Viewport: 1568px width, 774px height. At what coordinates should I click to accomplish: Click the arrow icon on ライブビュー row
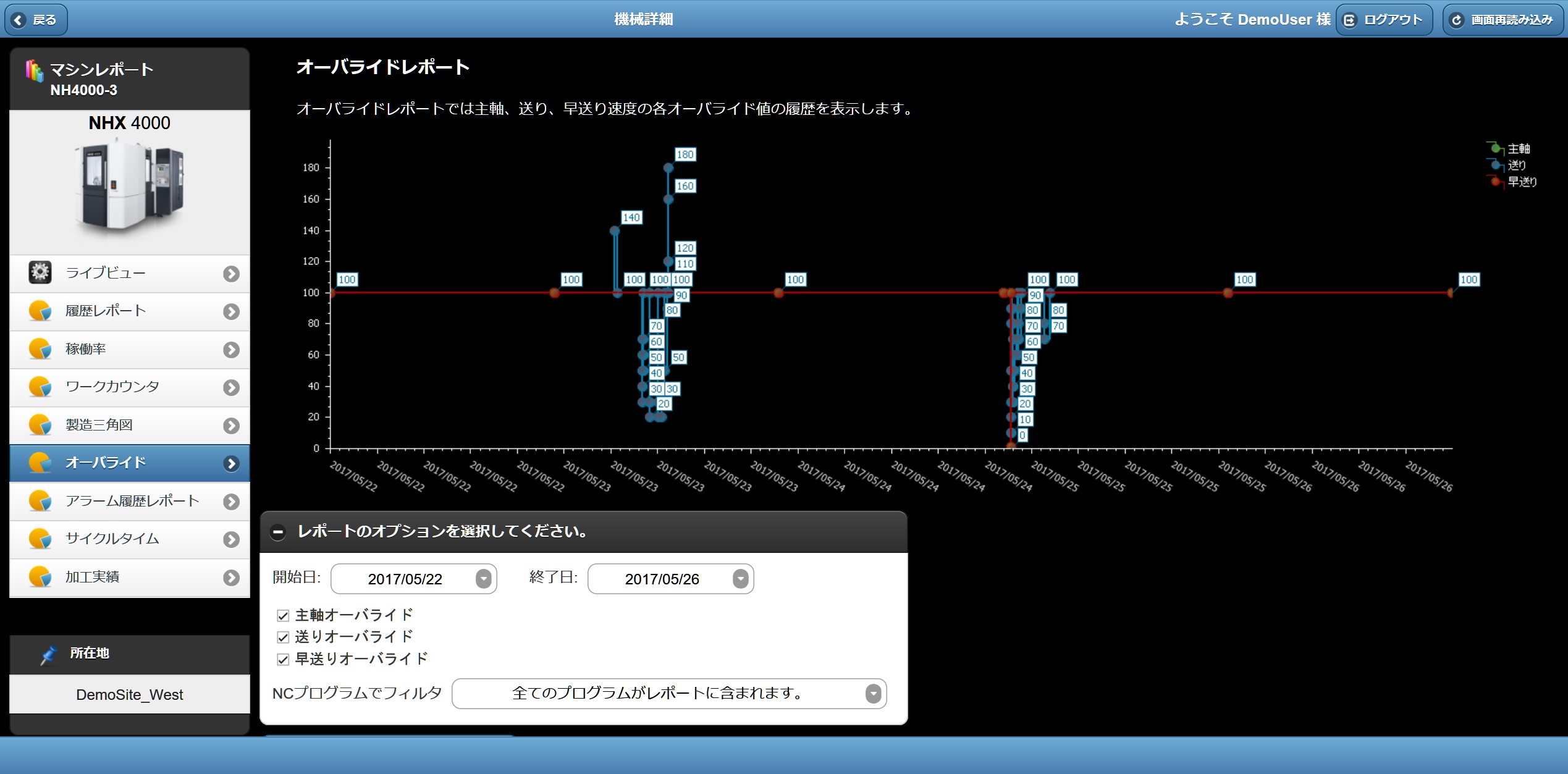pos(232,274)
